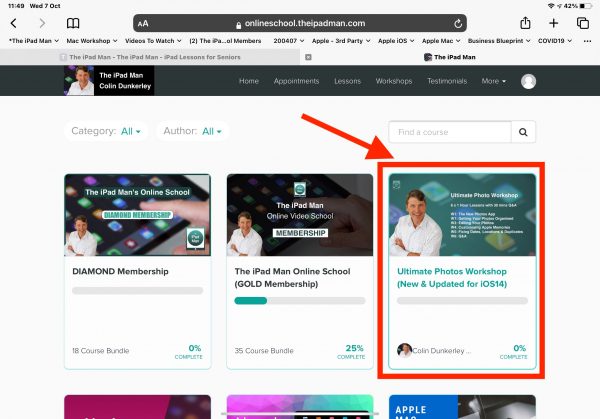Click the Online Video School MEMBERSHIP thumbnail
600x419 pixels.
click(x=300, y=215)
